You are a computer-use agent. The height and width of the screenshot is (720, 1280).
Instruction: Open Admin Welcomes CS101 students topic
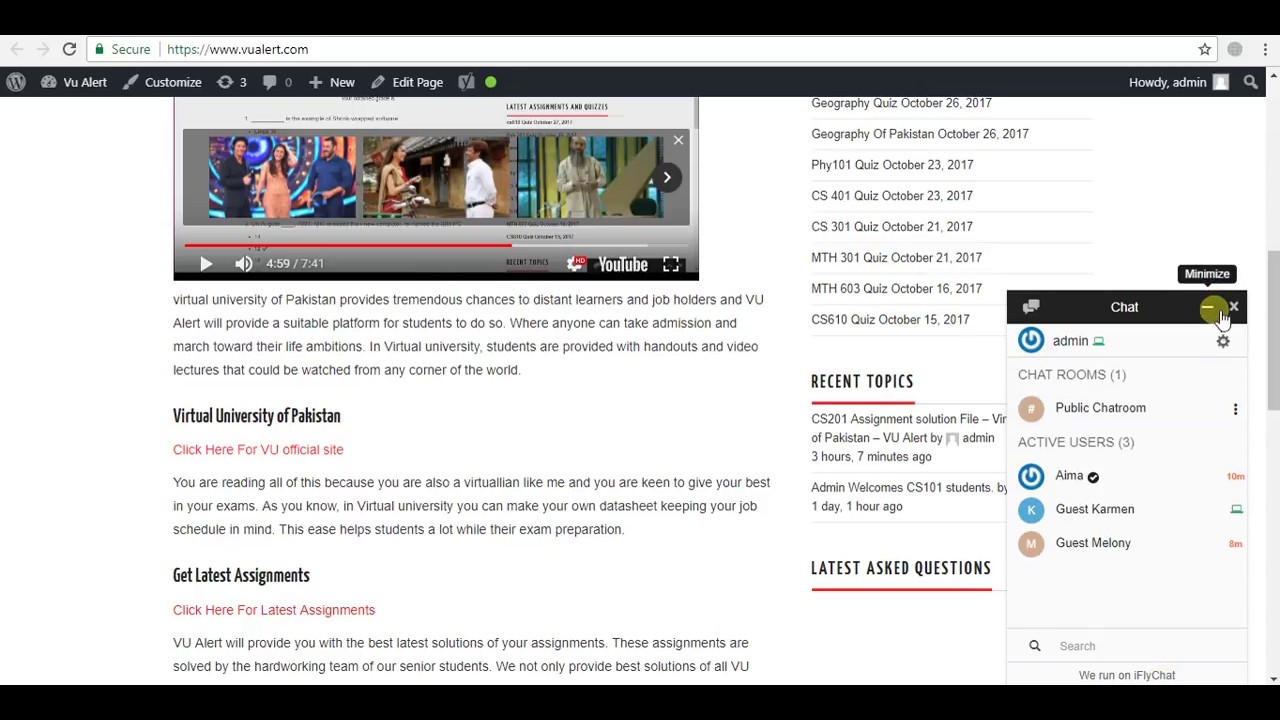[x=902, y=488]
